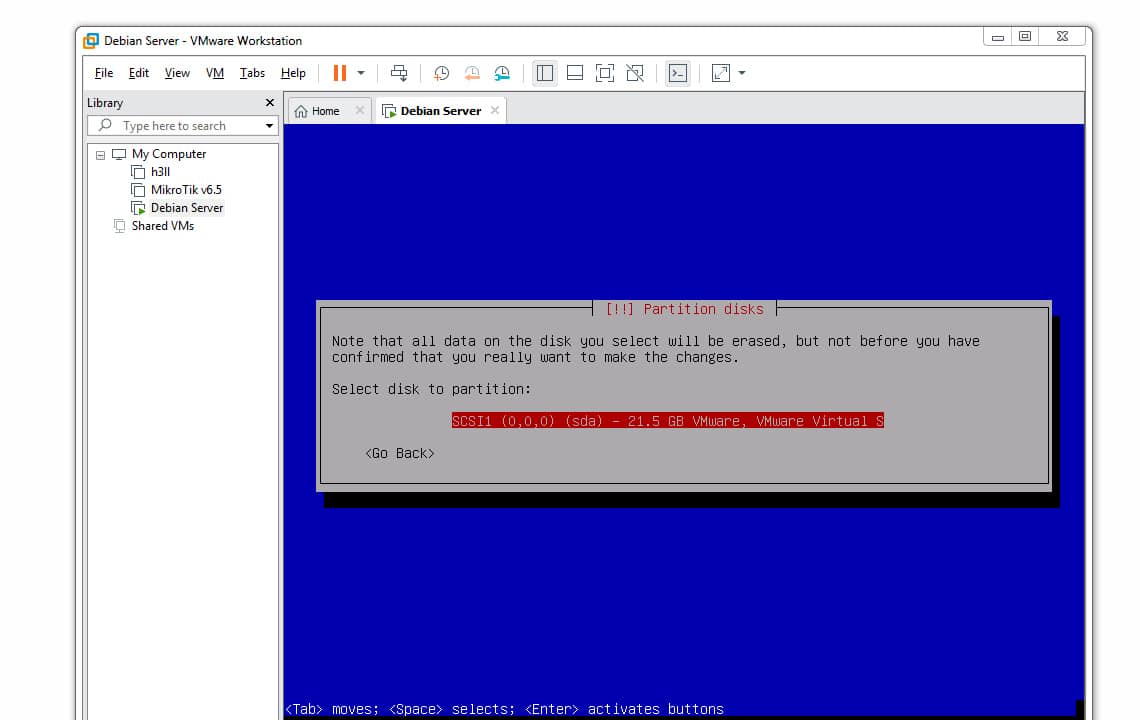Maximize the VMware Workstation window
Viewport: 1140px width, 720px height.
point(1025,36)
